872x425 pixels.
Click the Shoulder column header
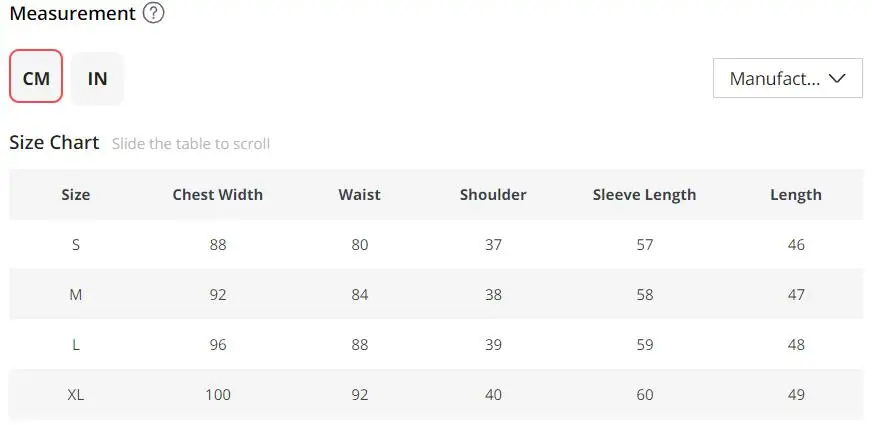(x=493, y=195)
